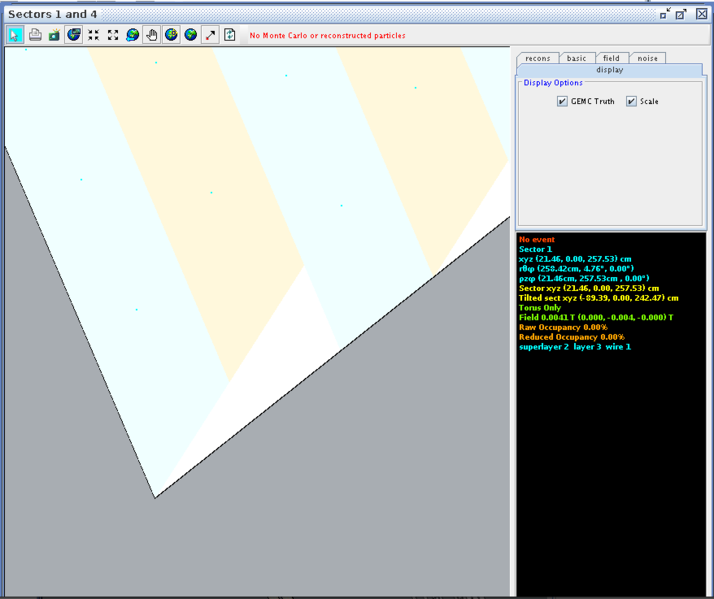The image size is (714, 599).
Task: Click the 'Reduced Occupancy 0.00%' line
Action: point(571,337)
